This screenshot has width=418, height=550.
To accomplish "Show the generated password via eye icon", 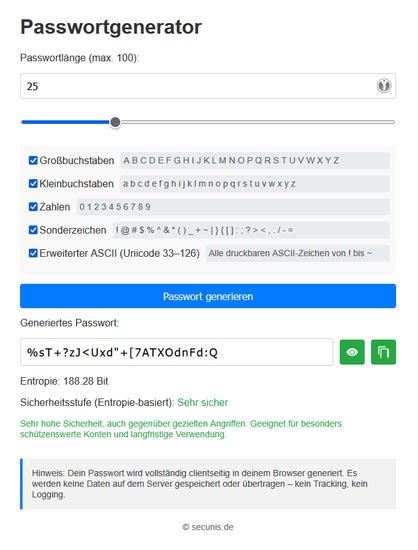I will [352, 352].
